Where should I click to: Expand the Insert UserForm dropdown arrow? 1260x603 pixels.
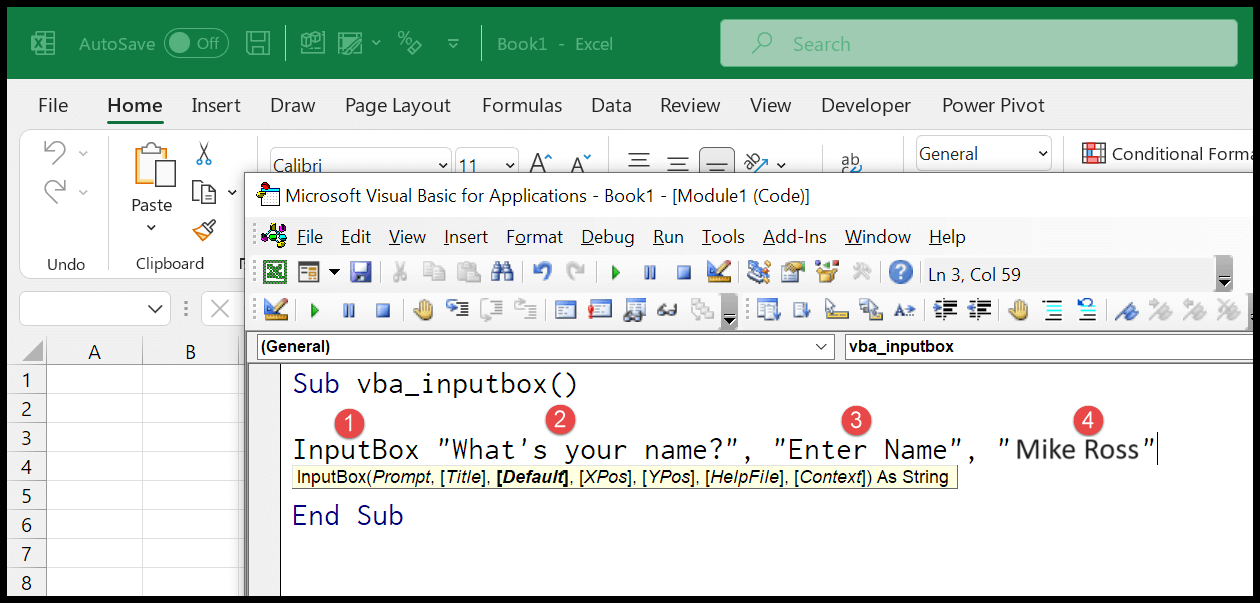point(333,272)
